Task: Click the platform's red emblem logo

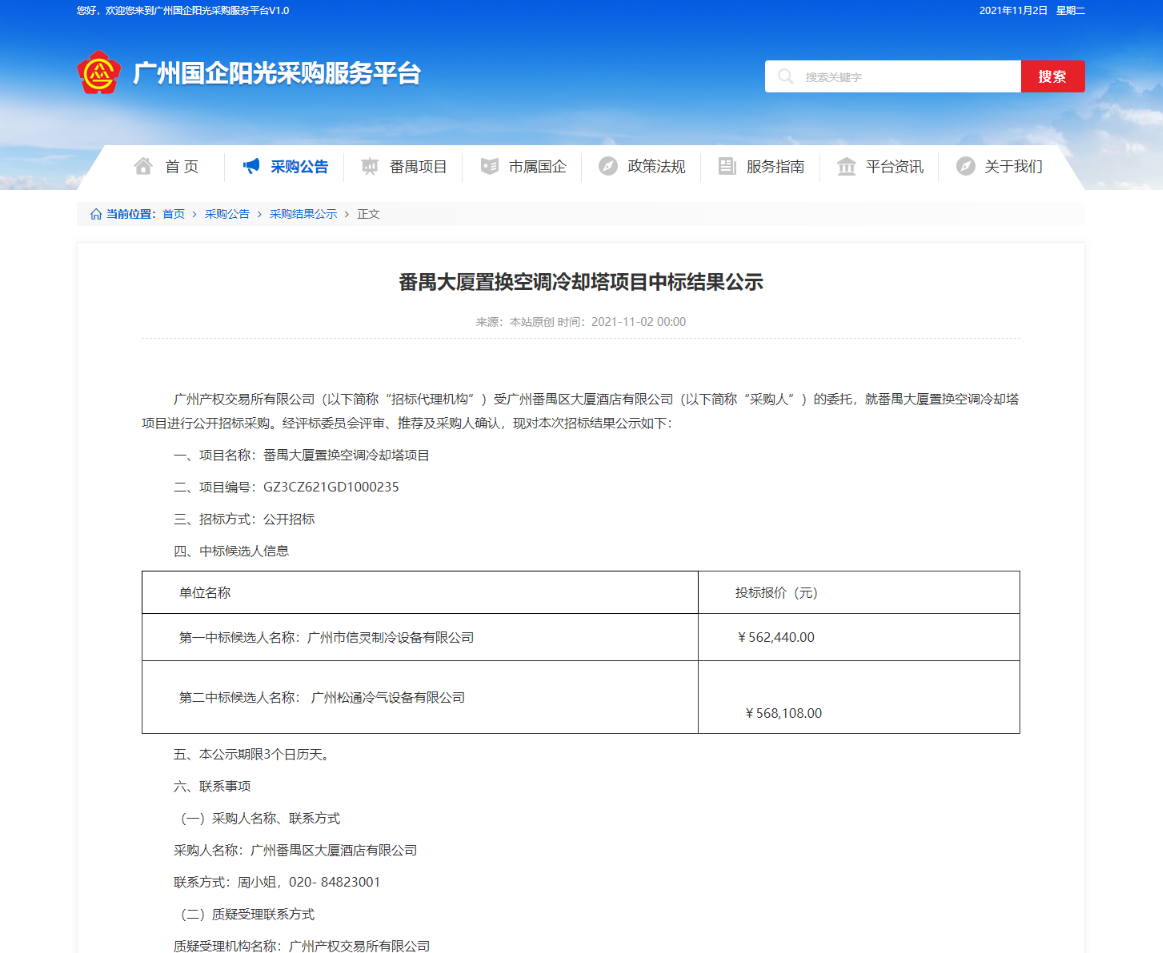Action: (99, 73)
